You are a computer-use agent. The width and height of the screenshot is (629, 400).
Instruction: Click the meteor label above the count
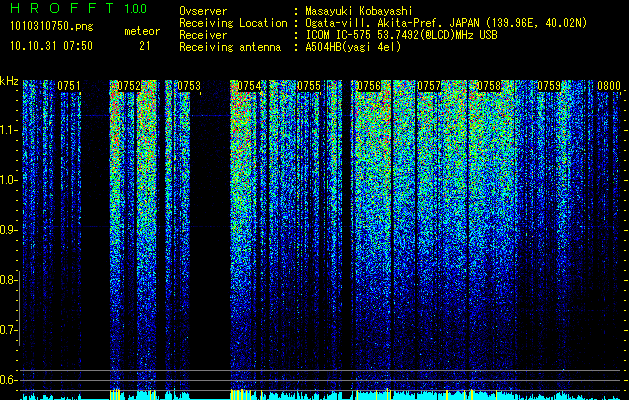click(x=142, y=31)
